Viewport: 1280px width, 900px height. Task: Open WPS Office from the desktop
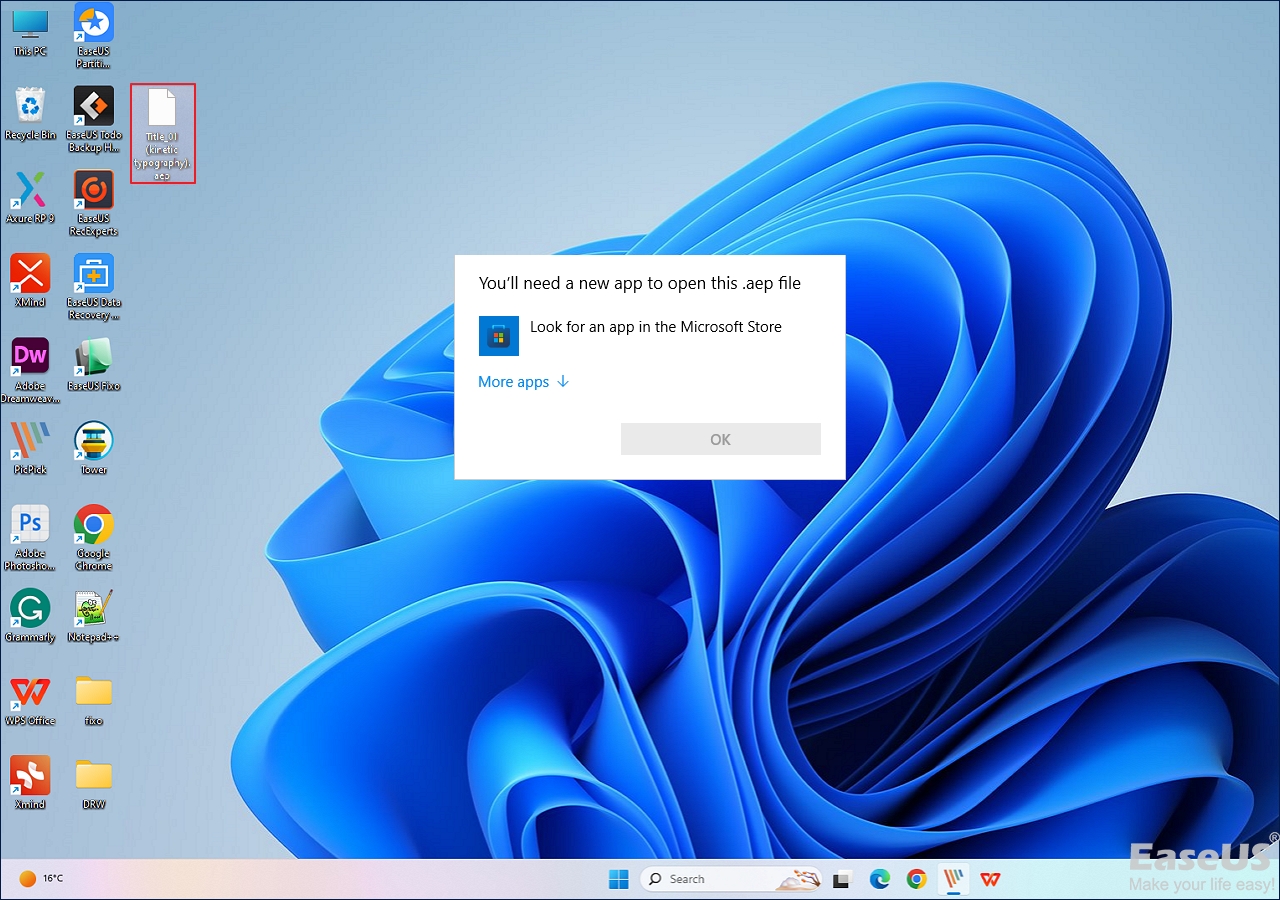[x=30, y=690]
